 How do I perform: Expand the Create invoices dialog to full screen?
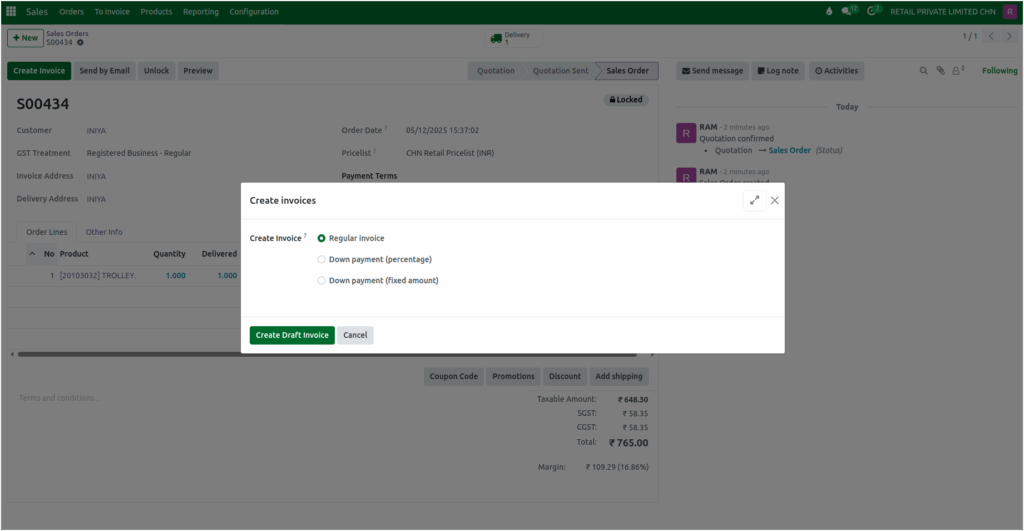pos(754,201)
